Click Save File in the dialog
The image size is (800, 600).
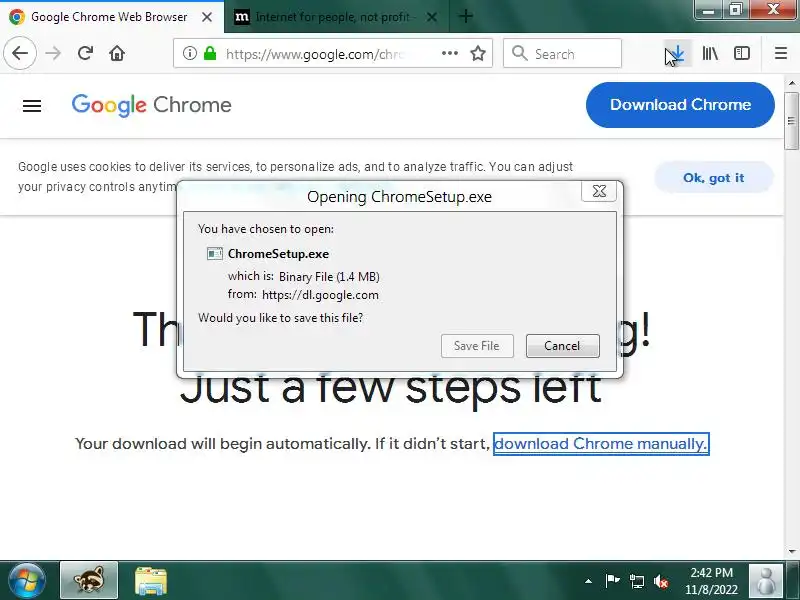coord(477,346)
